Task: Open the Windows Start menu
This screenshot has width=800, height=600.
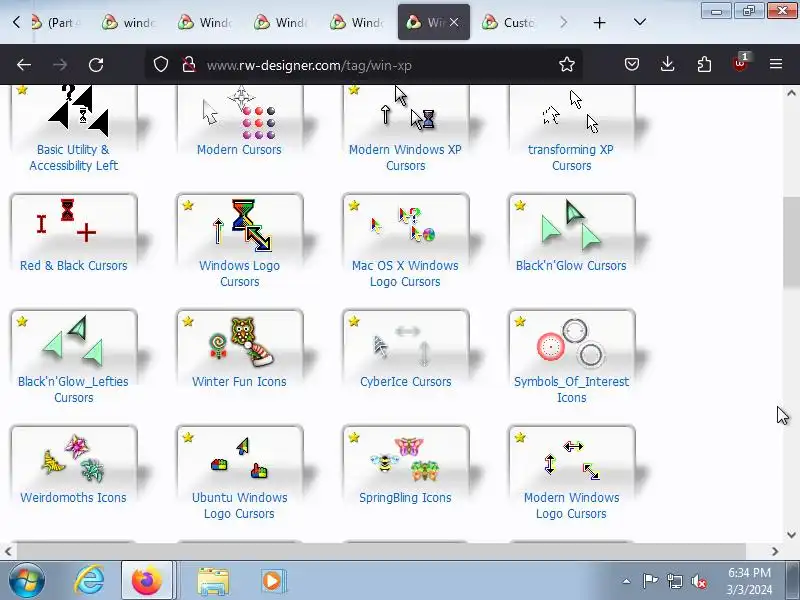Action: 27,581
